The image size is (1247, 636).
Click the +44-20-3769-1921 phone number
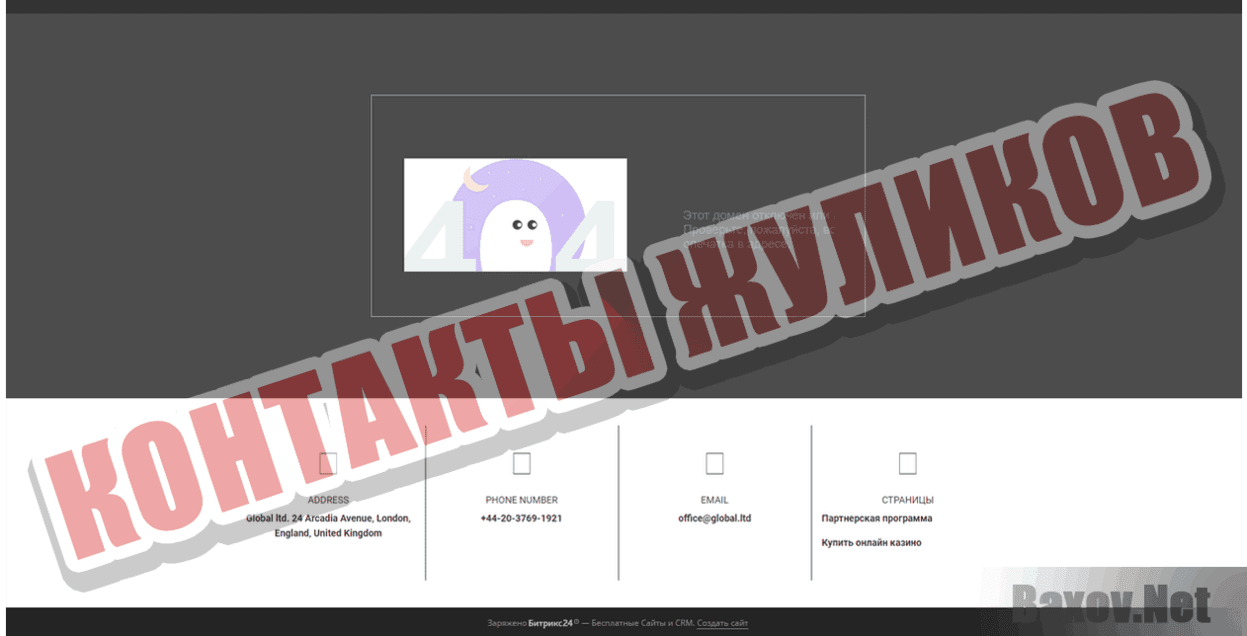point(521,518)
